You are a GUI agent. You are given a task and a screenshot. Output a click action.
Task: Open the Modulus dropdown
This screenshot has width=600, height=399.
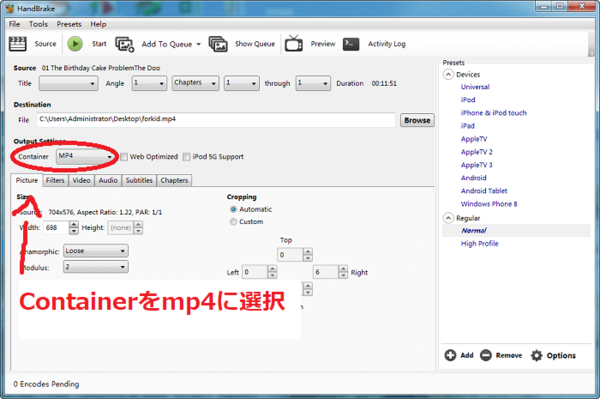(x=96, y=267)
